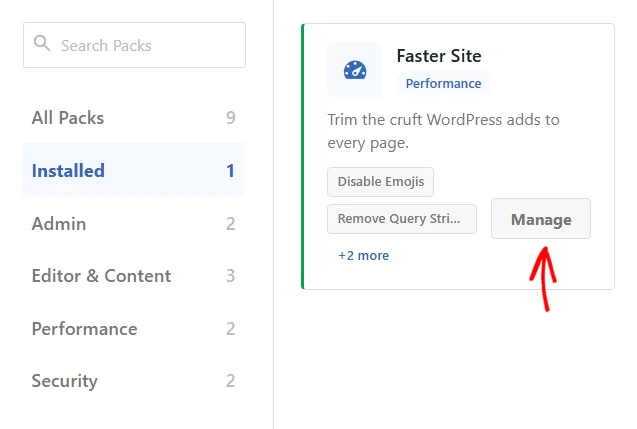Click the Performance tag on Faster Site
Screen dimensions: 637x429
click(443, 83)
